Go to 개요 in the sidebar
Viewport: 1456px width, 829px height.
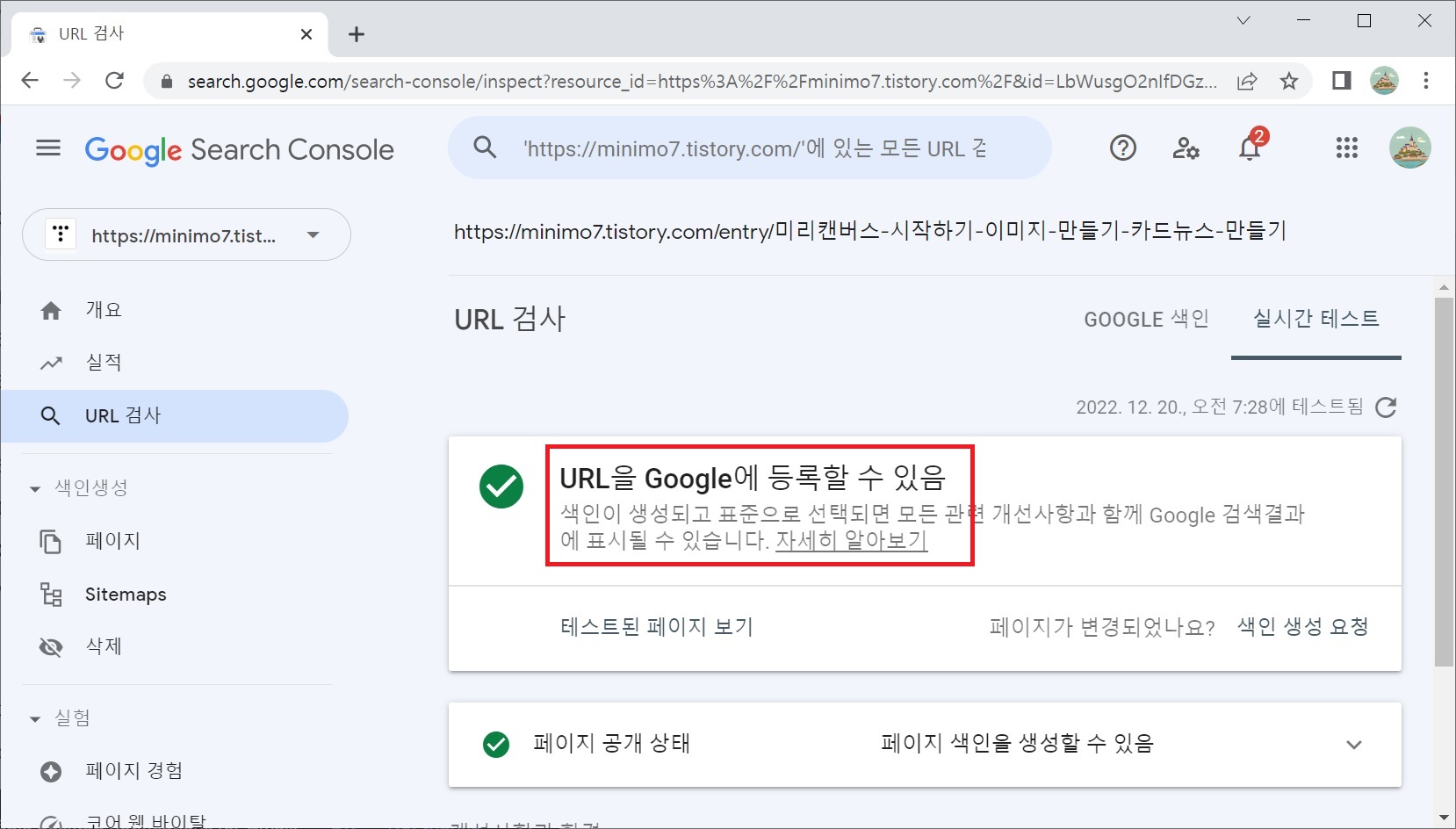[x=104, y=310]
